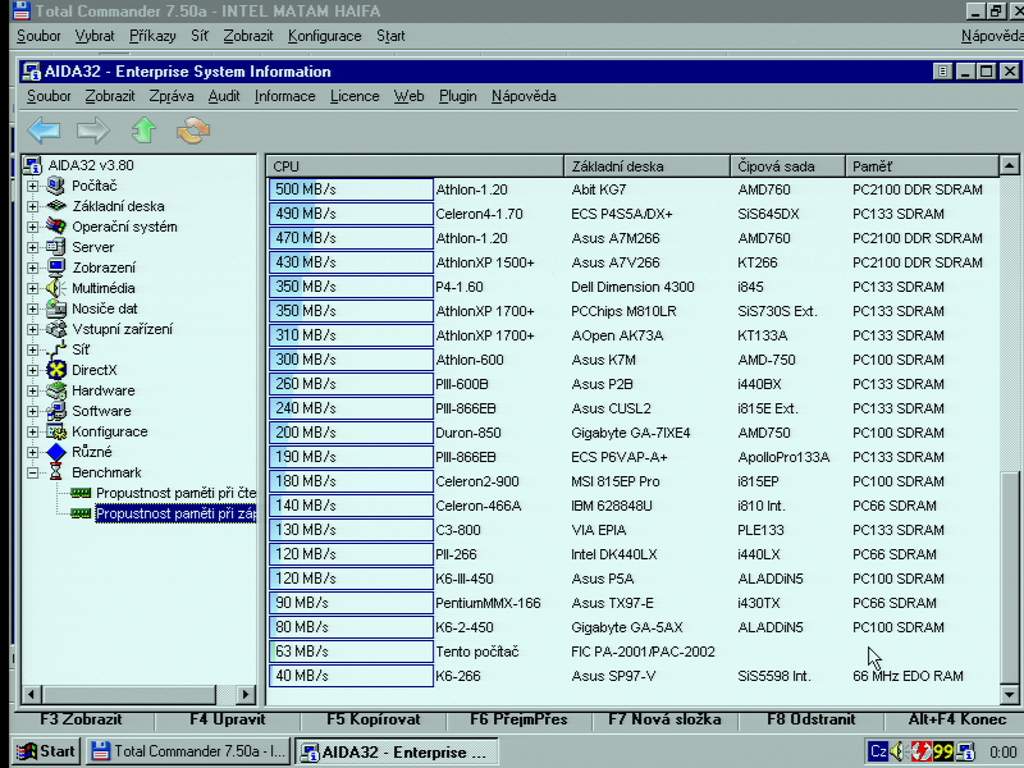Click the Vstupní zařízení input device icon
The image size is (1024, 768).
point(56,328)
